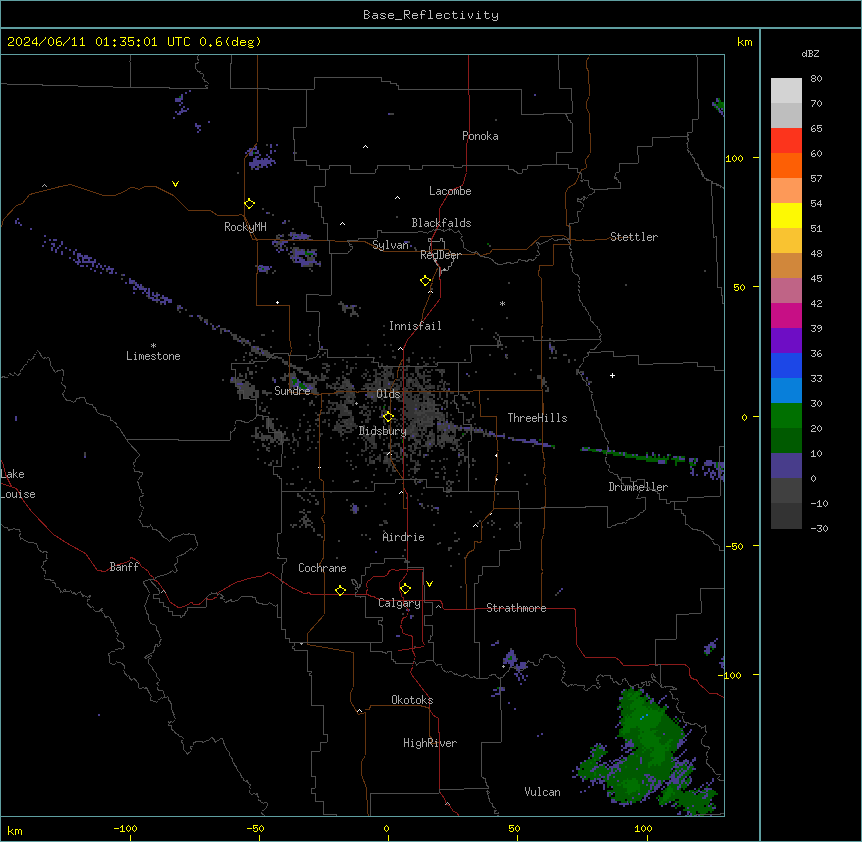
Task: Click the asterisk marker east of Innisfail
Action: click(x=502, y=303)
